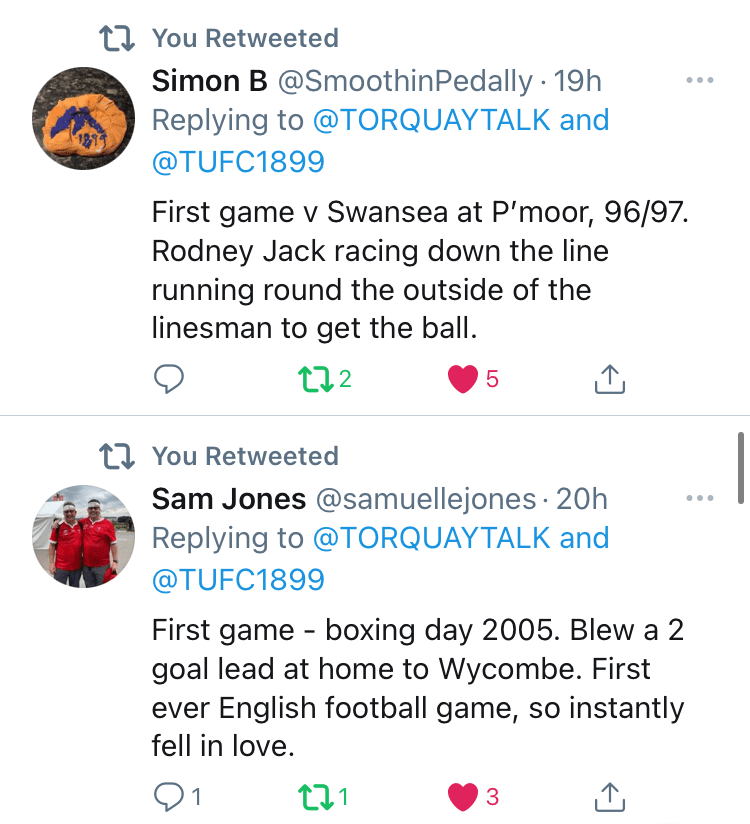This screenshot has height=824, width=750.
Task: Undo retweet on Simon B's tweet
Action: 315,379
